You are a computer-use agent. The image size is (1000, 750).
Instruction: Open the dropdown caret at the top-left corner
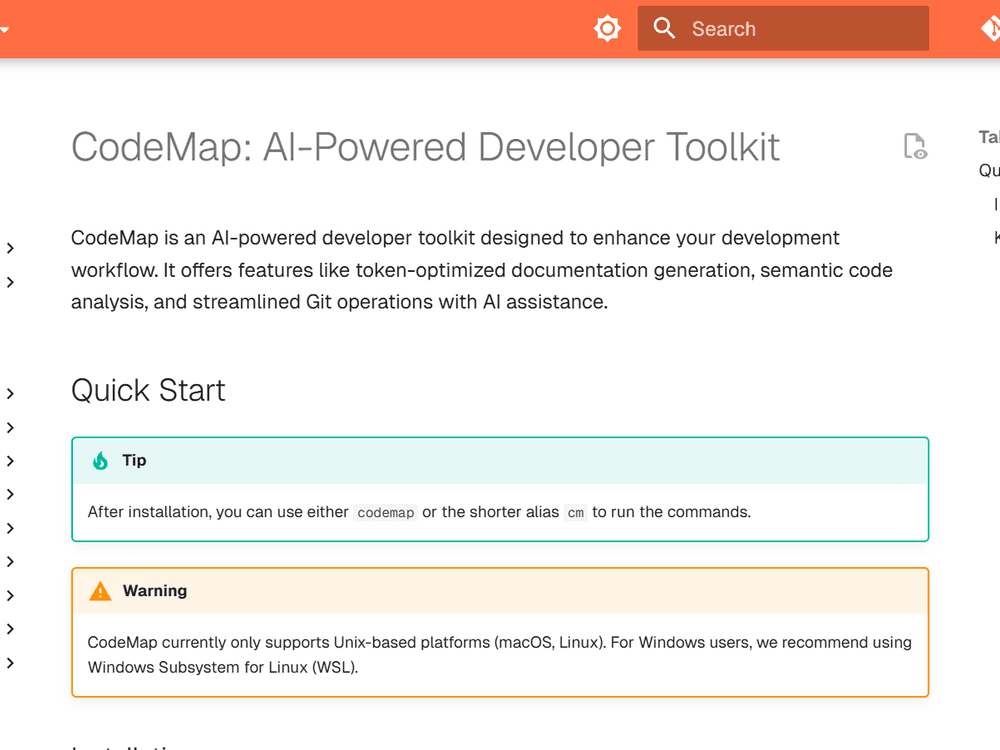(4, 28)
